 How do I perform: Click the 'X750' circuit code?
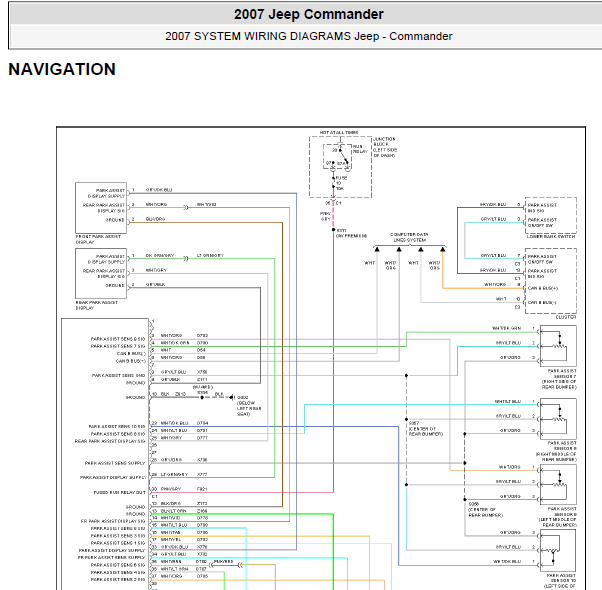[x=202, y=372]
